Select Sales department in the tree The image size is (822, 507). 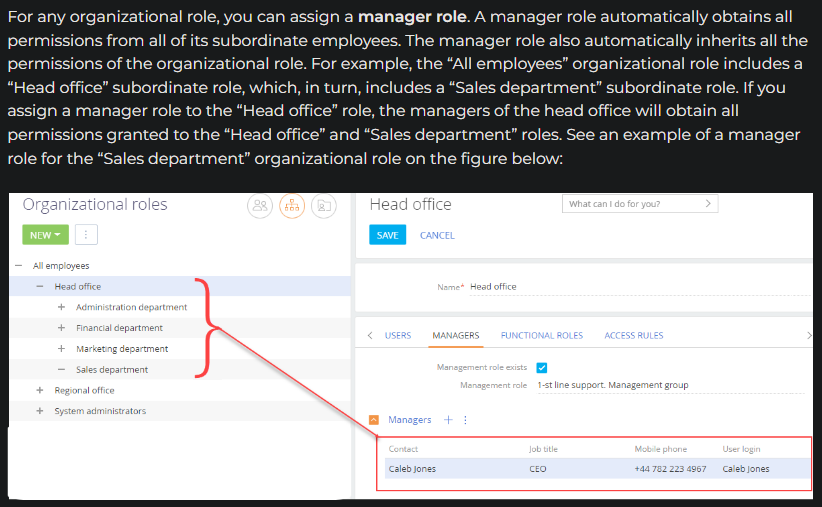click(112, 370)
